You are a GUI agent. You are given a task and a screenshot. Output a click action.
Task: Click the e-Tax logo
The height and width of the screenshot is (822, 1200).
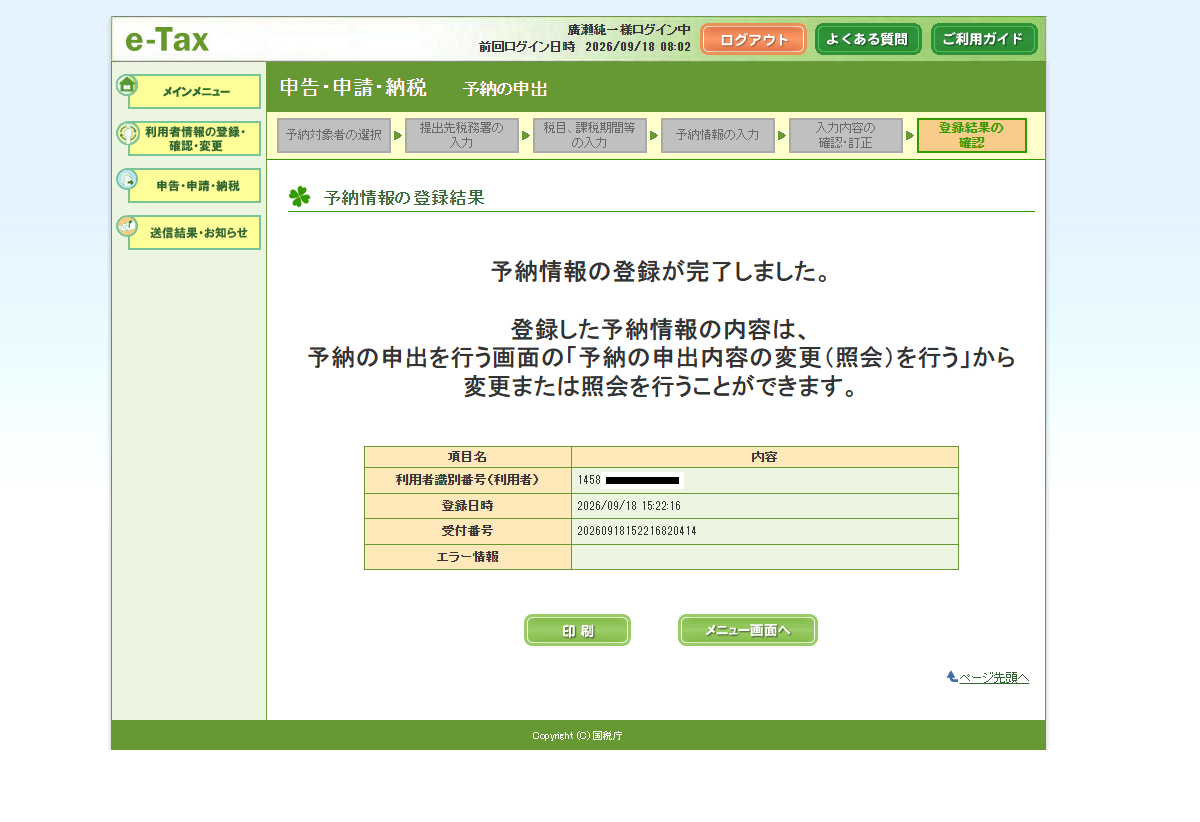point(167,40)
